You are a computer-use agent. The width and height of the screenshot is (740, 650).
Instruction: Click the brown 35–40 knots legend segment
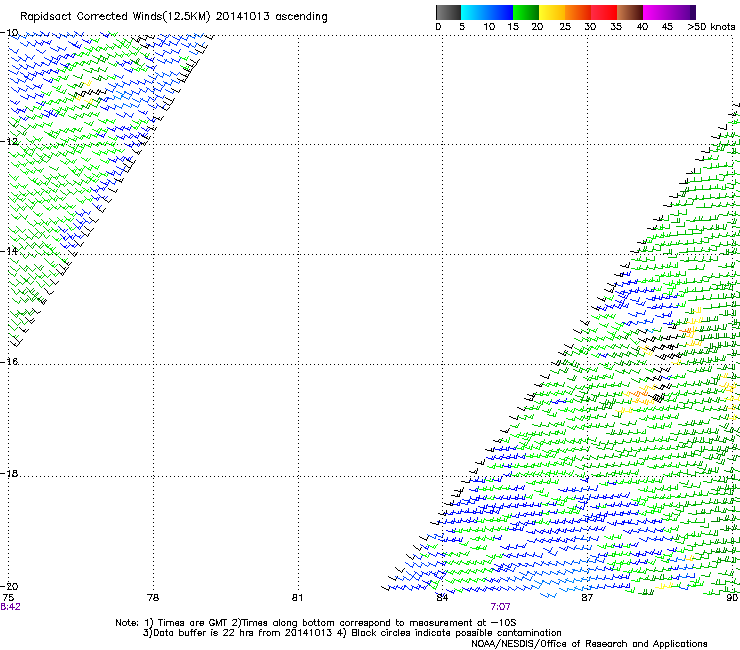click(x=630, y=12)
